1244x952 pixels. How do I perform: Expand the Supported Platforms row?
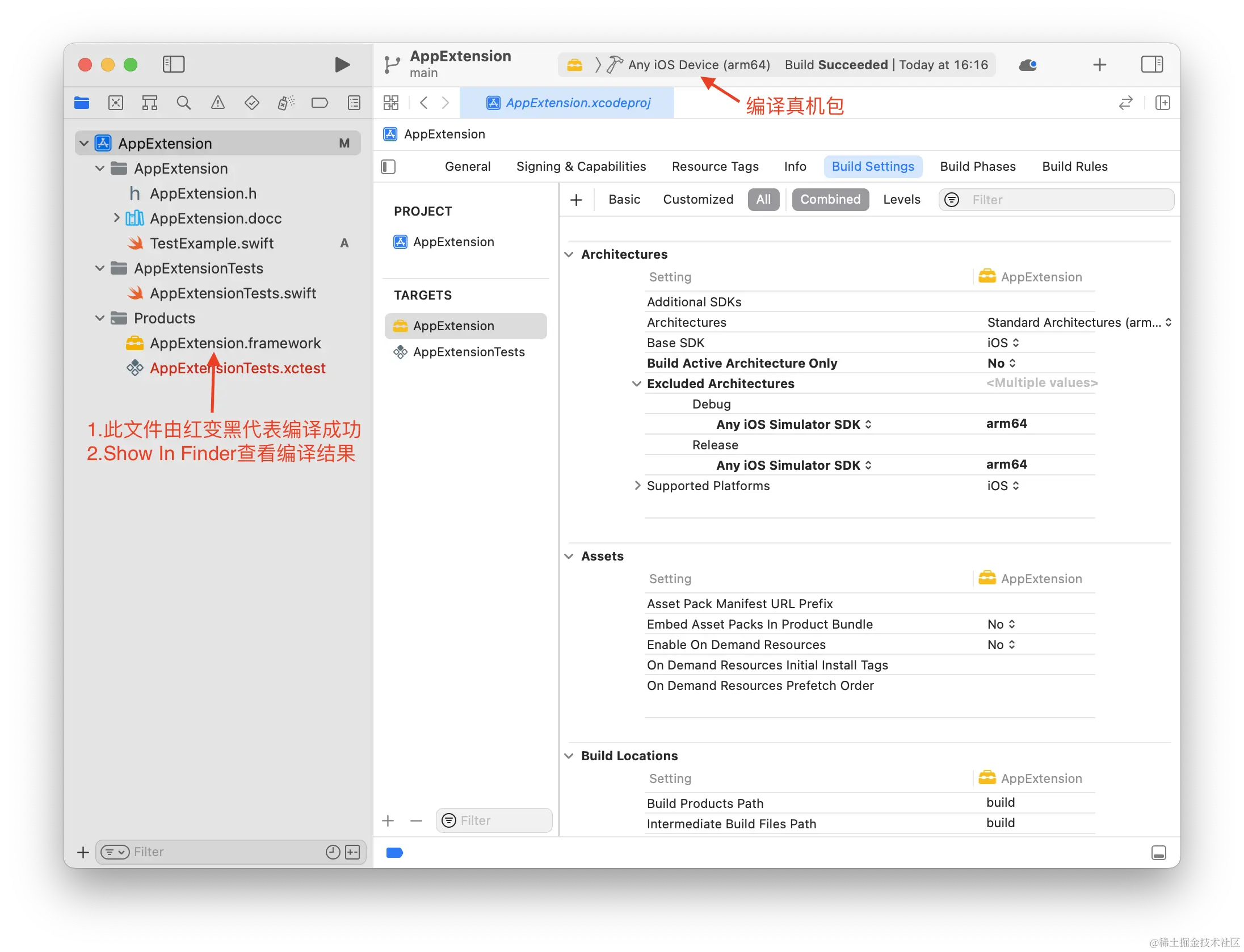[x=637, y=486]
